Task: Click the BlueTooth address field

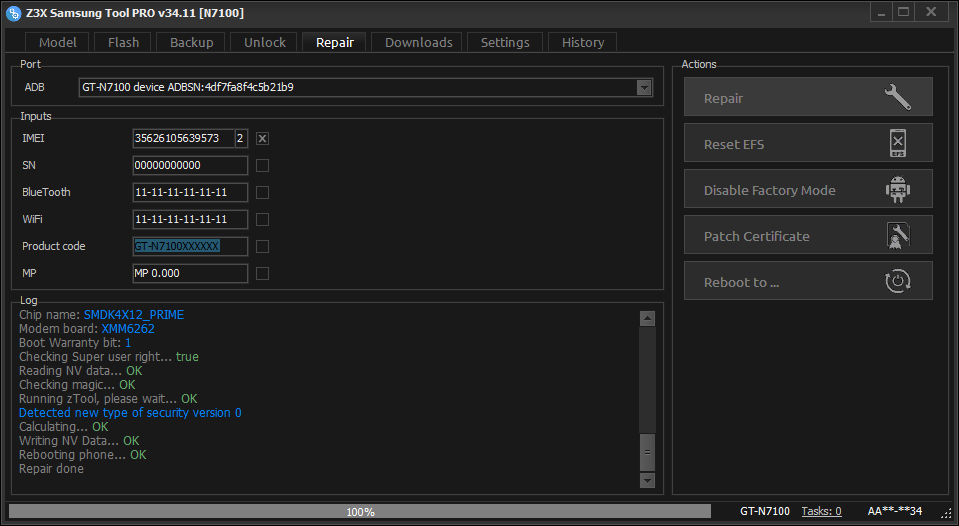Action: (x=190, y=192)
